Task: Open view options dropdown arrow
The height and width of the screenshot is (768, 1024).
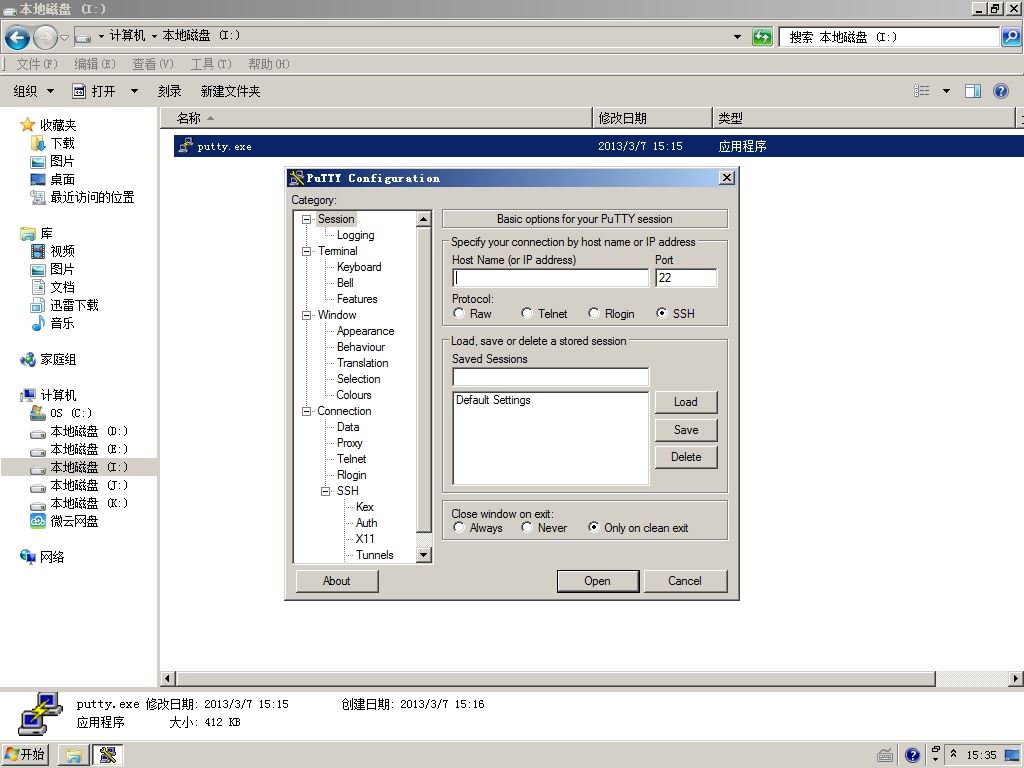Action: click(946, 91)
